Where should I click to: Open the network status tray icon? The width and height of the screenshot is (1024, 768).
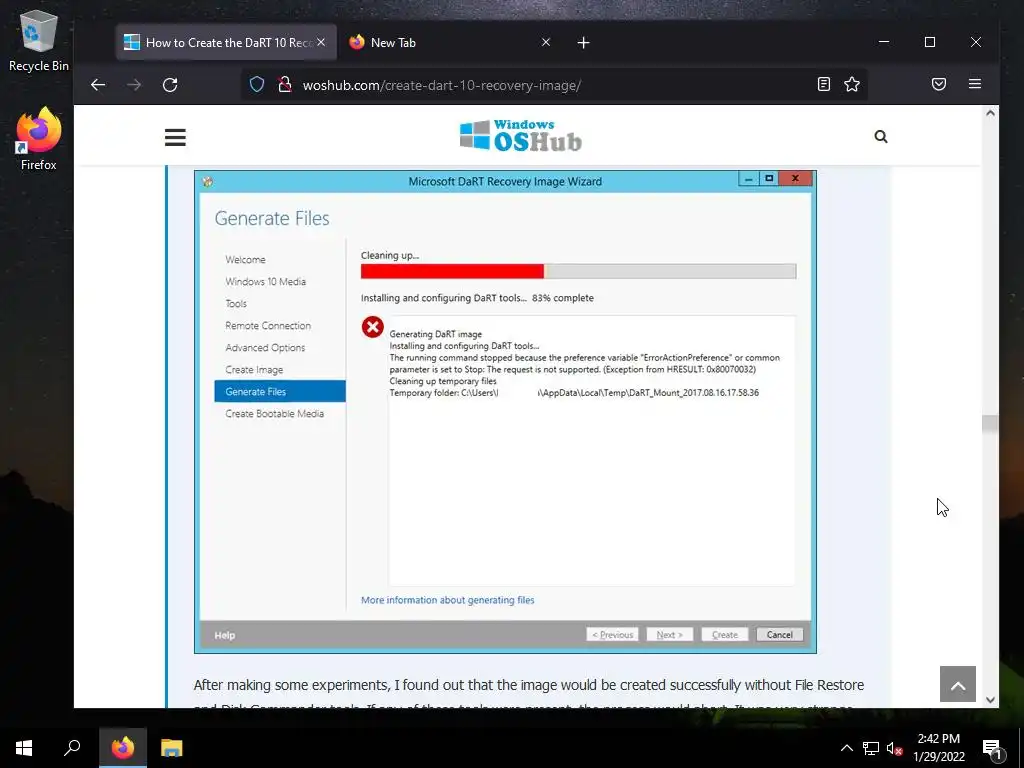pos(871,748)
